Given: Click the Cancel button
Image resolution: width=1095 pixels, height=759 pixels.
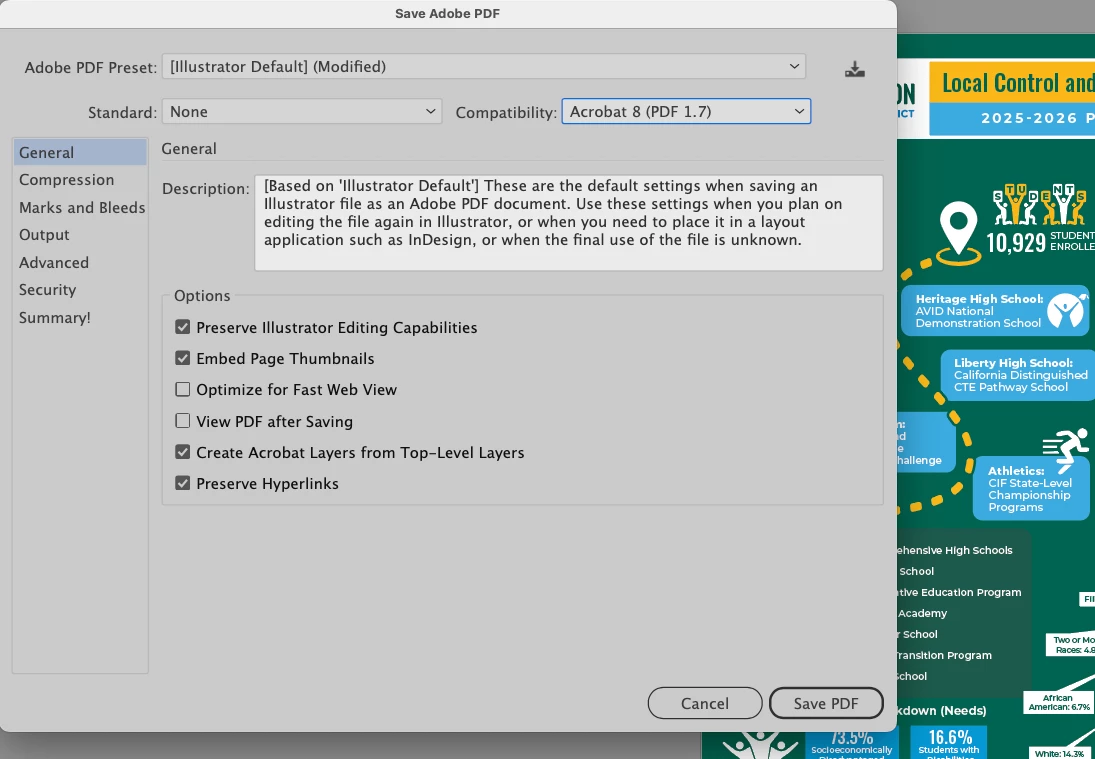Looking at the screenshot, I should [705, 703].
